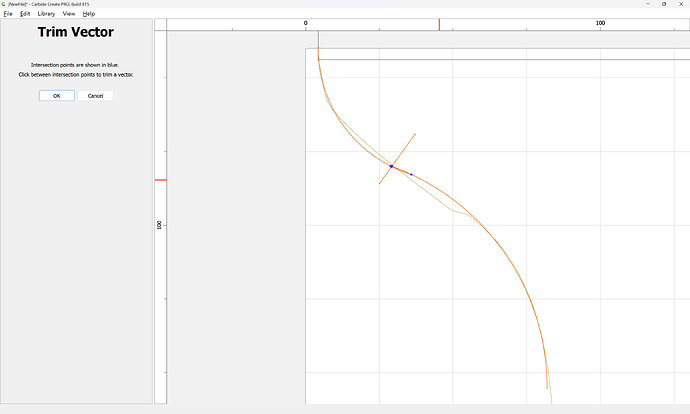The width and height of the screenshot is (690, 414).
Task: Click the upper end of the short crossing line
Action: 415,134
